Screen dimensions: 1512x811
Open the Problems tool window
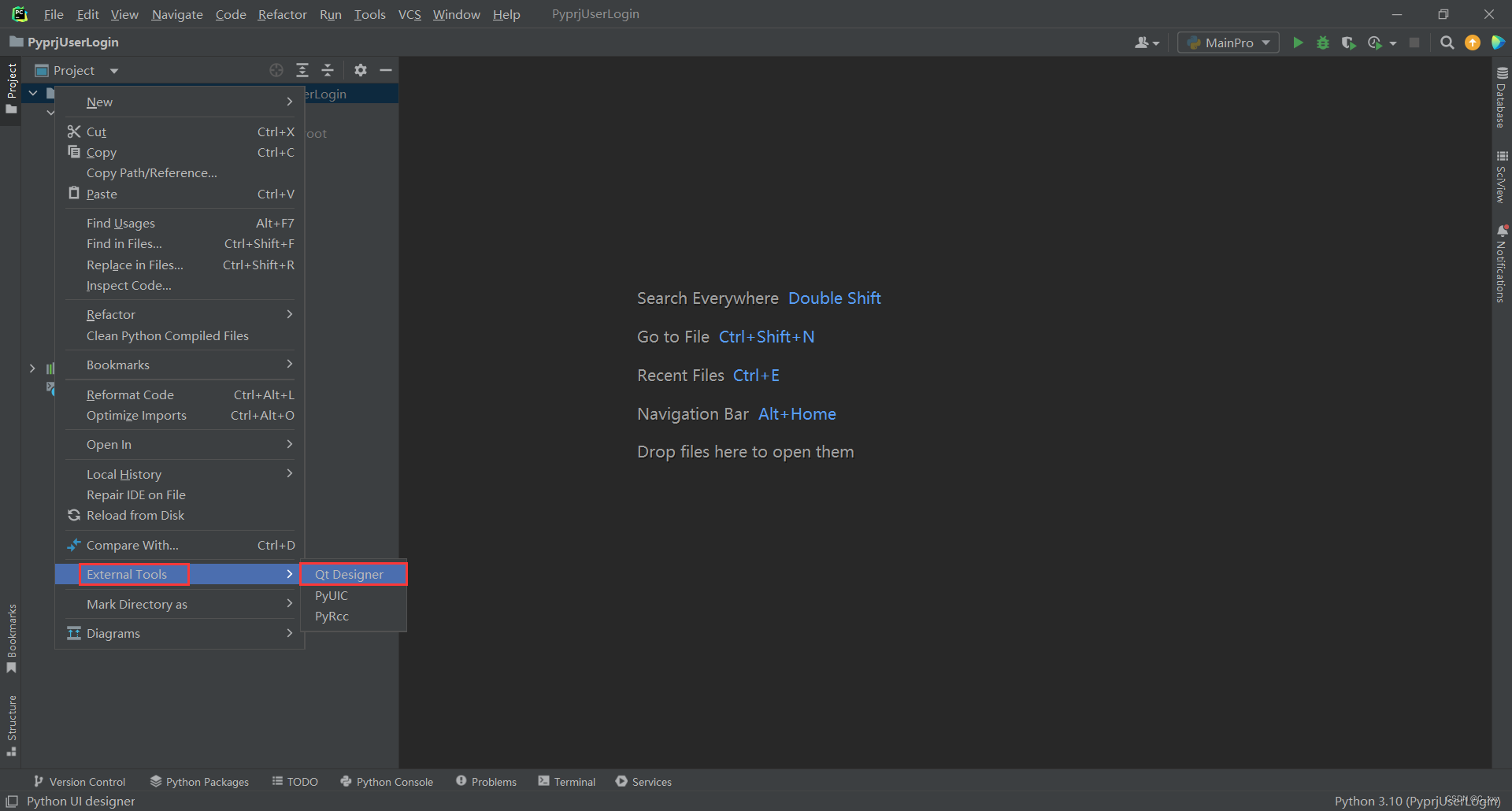[486, 781]
